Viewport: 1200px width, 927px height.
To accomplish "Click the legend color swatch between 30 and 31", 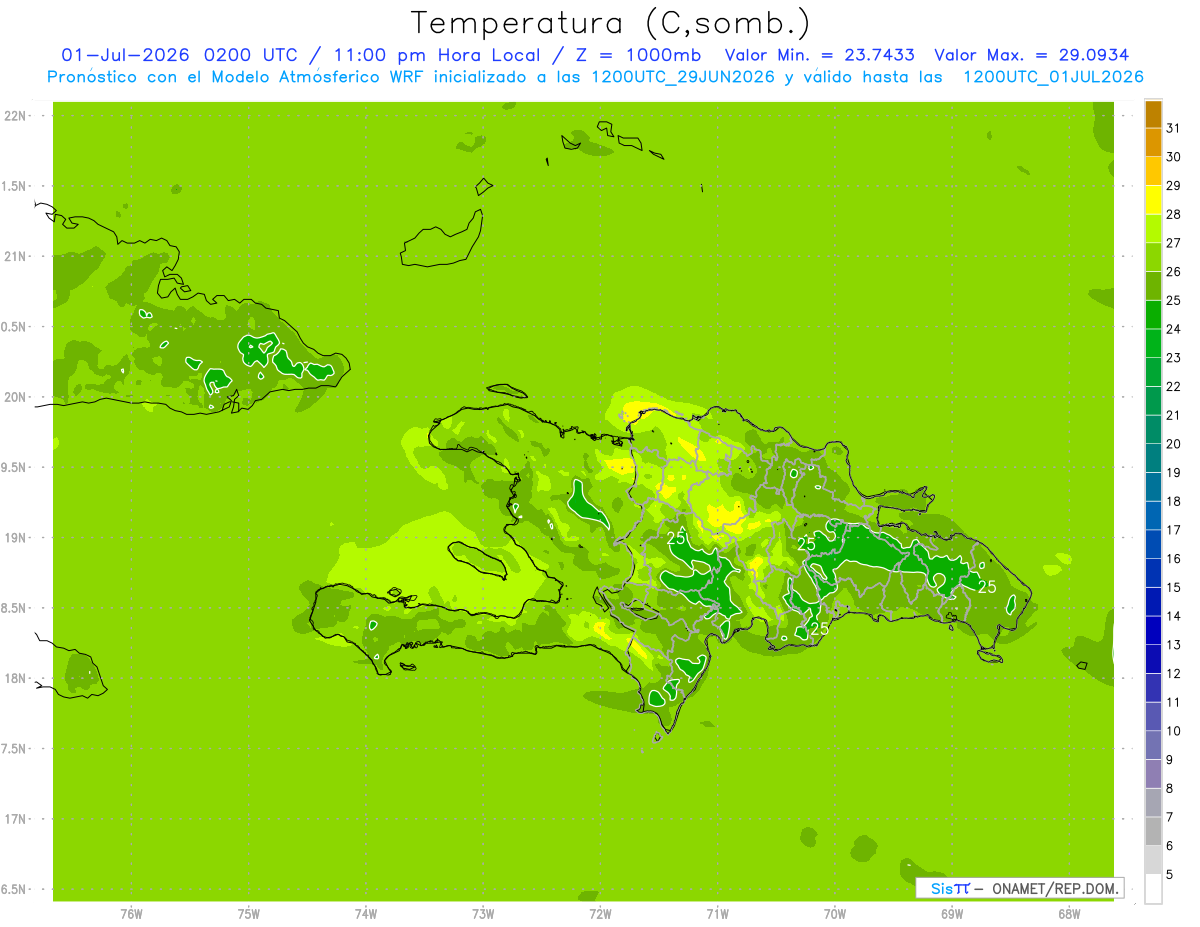I will click(x=1153, y=143).
